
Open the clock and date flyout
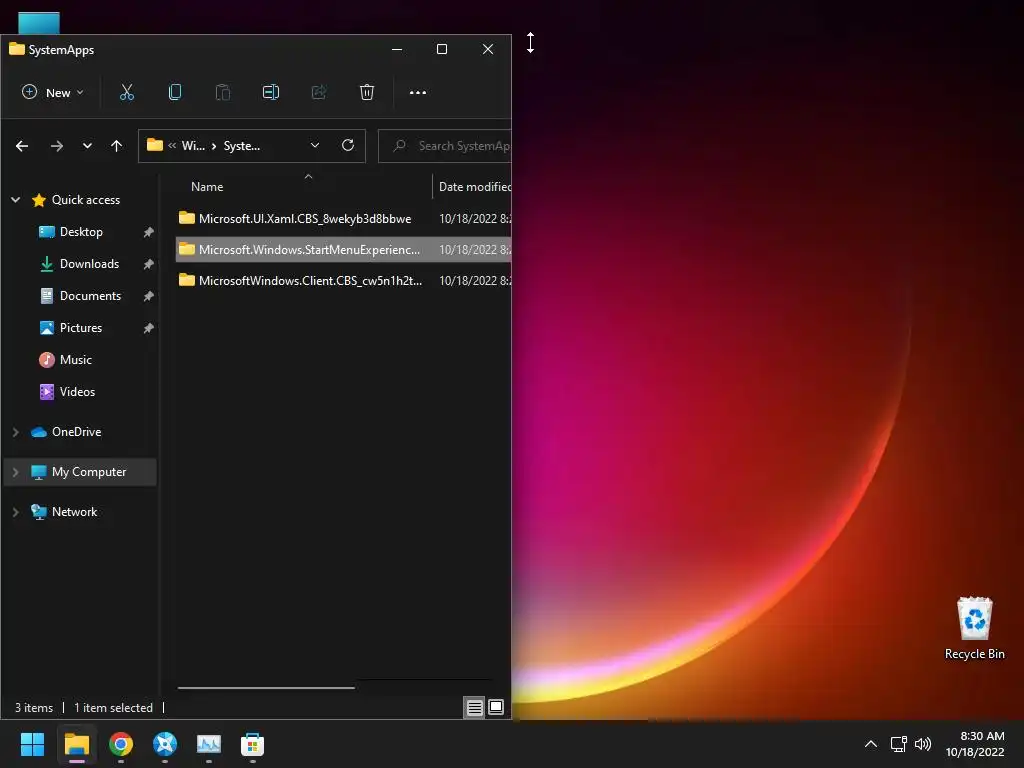coord(975,744)
